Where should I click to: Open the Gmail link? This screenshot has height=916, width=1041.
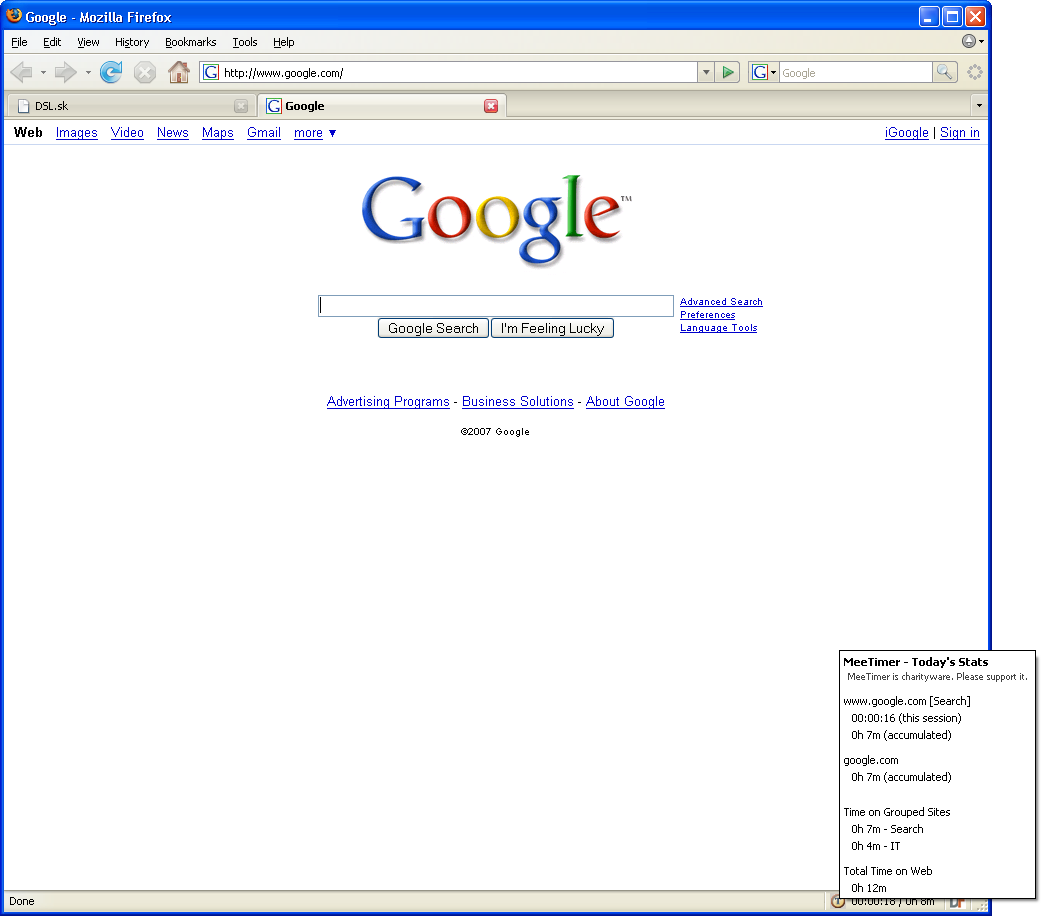264,133
